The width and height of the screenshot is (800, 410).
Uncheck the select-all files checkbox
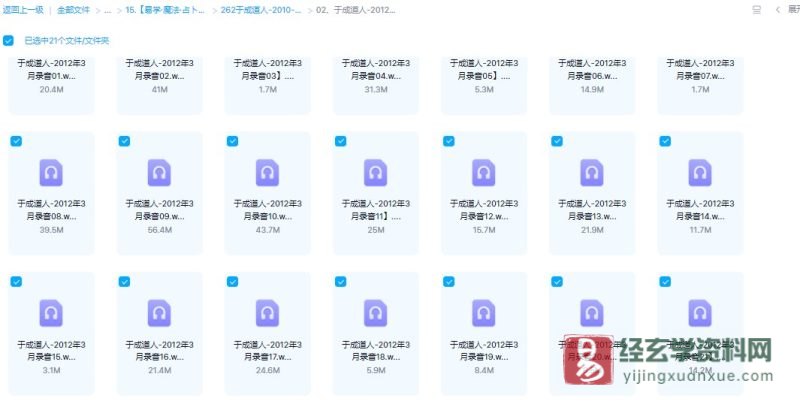9,41
